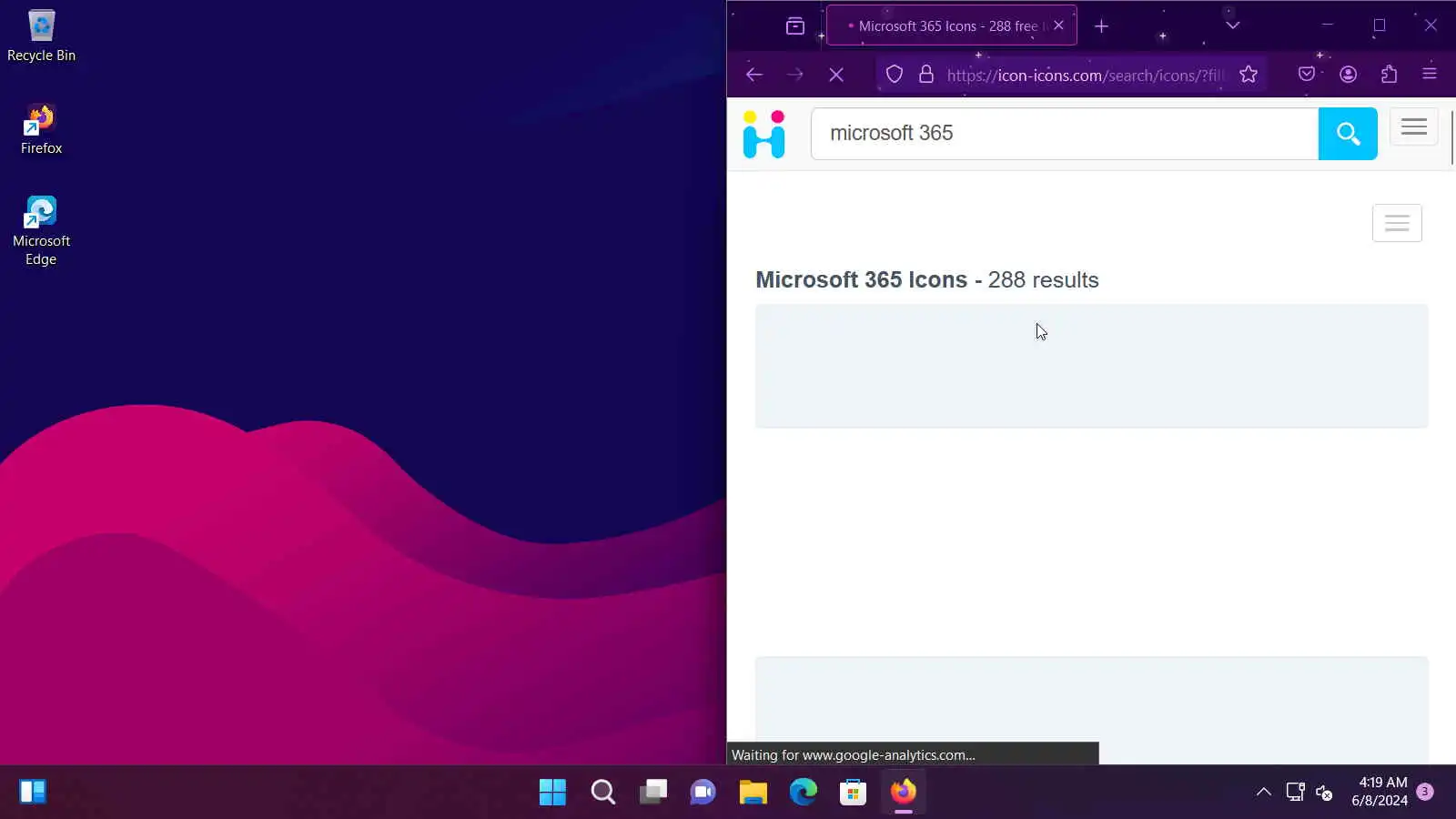Image resolution: width=1456 pixels, height=819 pixels.
Task: Maximize the Firefox window
Action: 1380,25
